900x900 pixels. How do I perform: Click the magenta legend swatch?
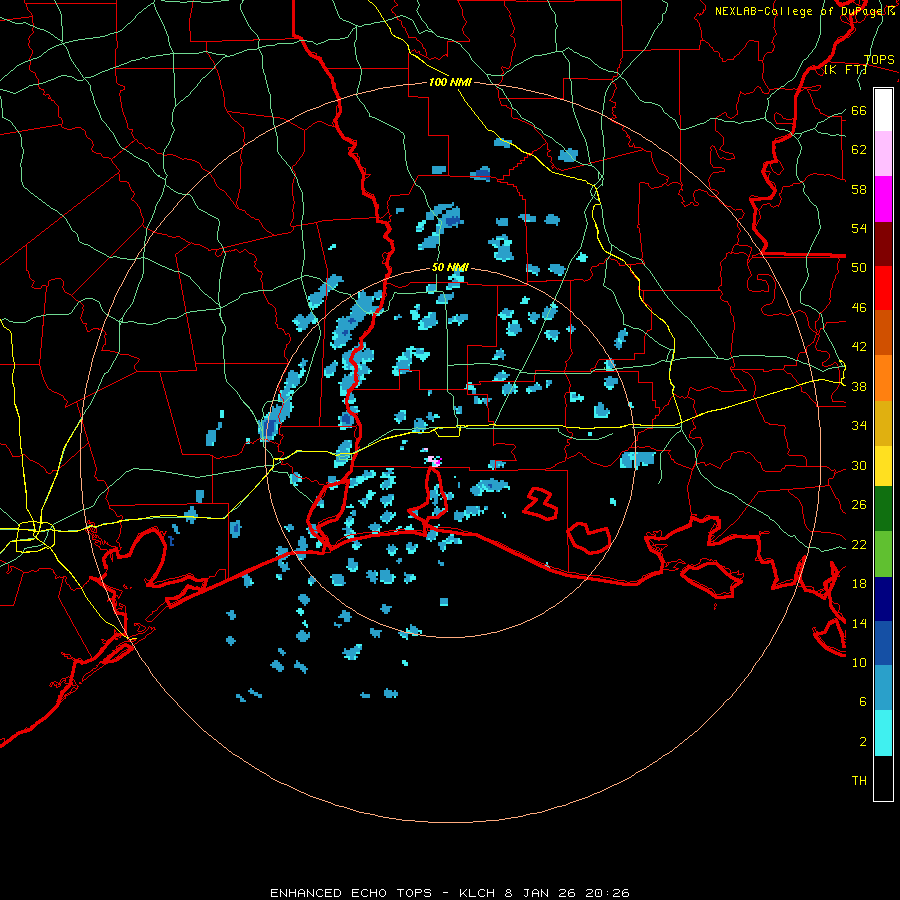(x=883, y=199)
